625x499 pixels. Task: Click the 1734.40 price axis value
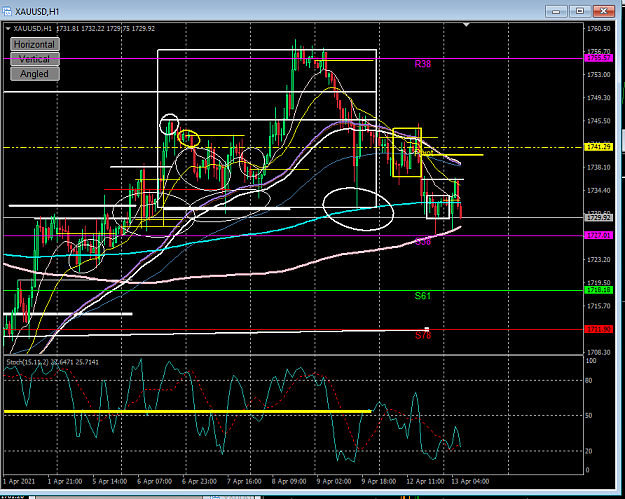pos(598,191)
